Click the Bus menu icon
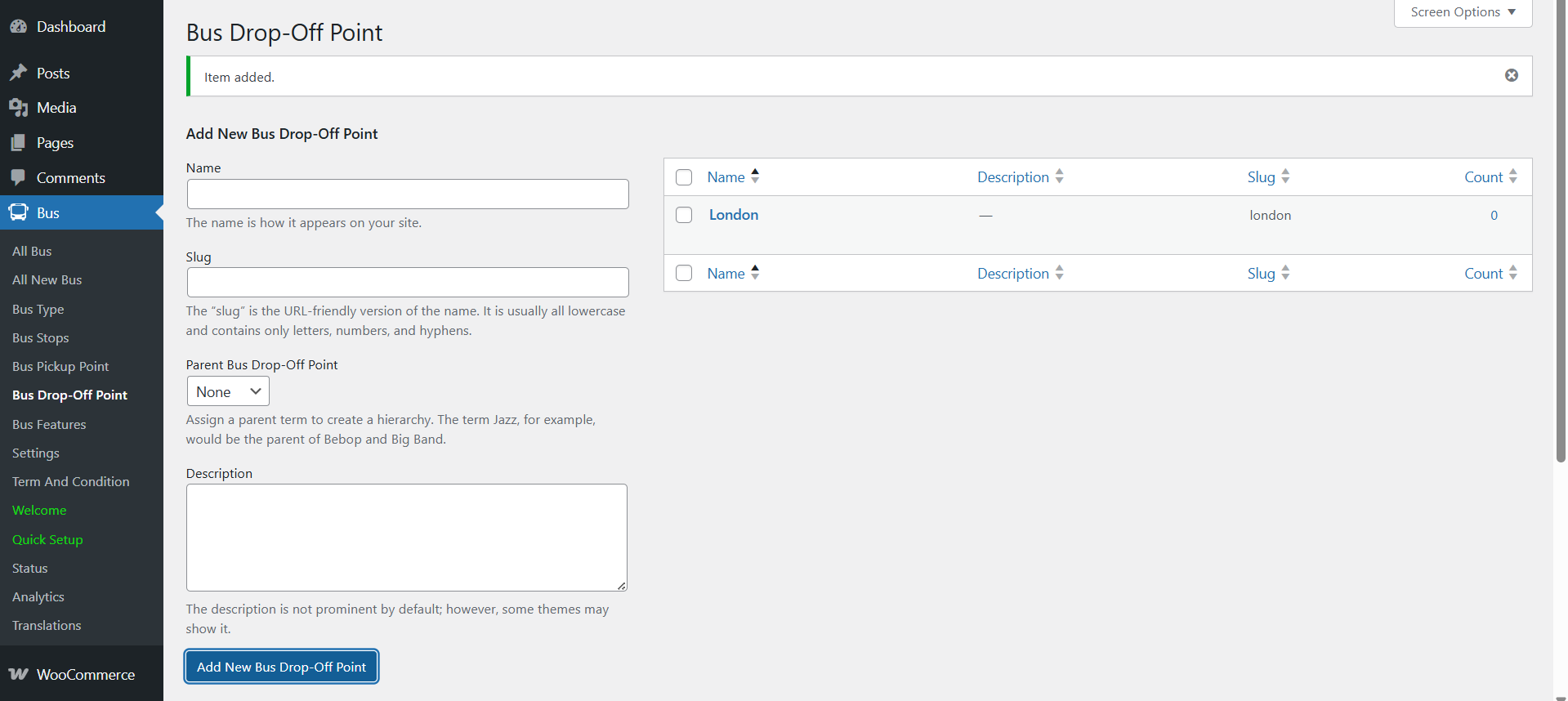This screenshot has height=701, width=1568. 18,213
